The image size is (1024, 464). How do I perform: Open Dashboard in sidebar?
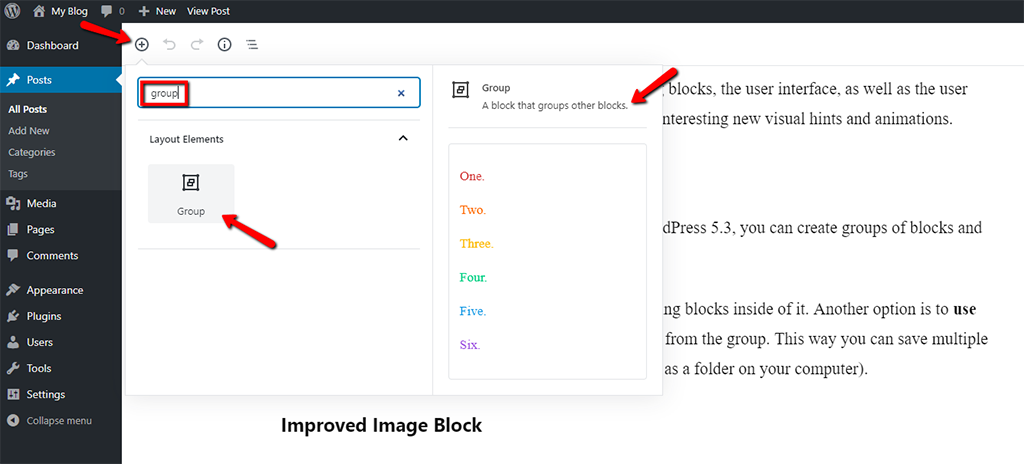click(61, 46)
